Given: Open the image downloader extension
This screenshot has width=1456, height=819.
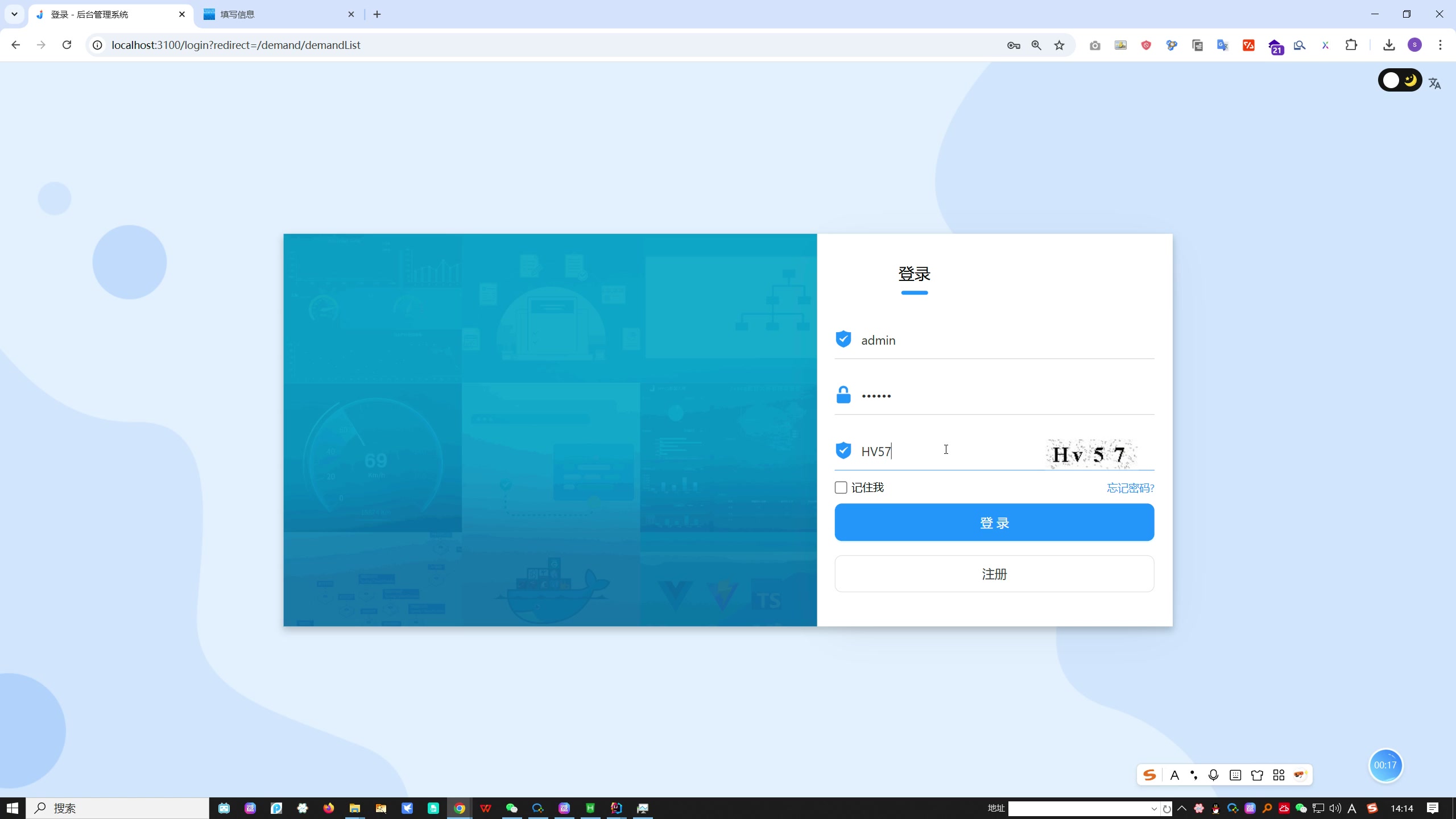Looking at the screenshot, I should click(1120, 45).
